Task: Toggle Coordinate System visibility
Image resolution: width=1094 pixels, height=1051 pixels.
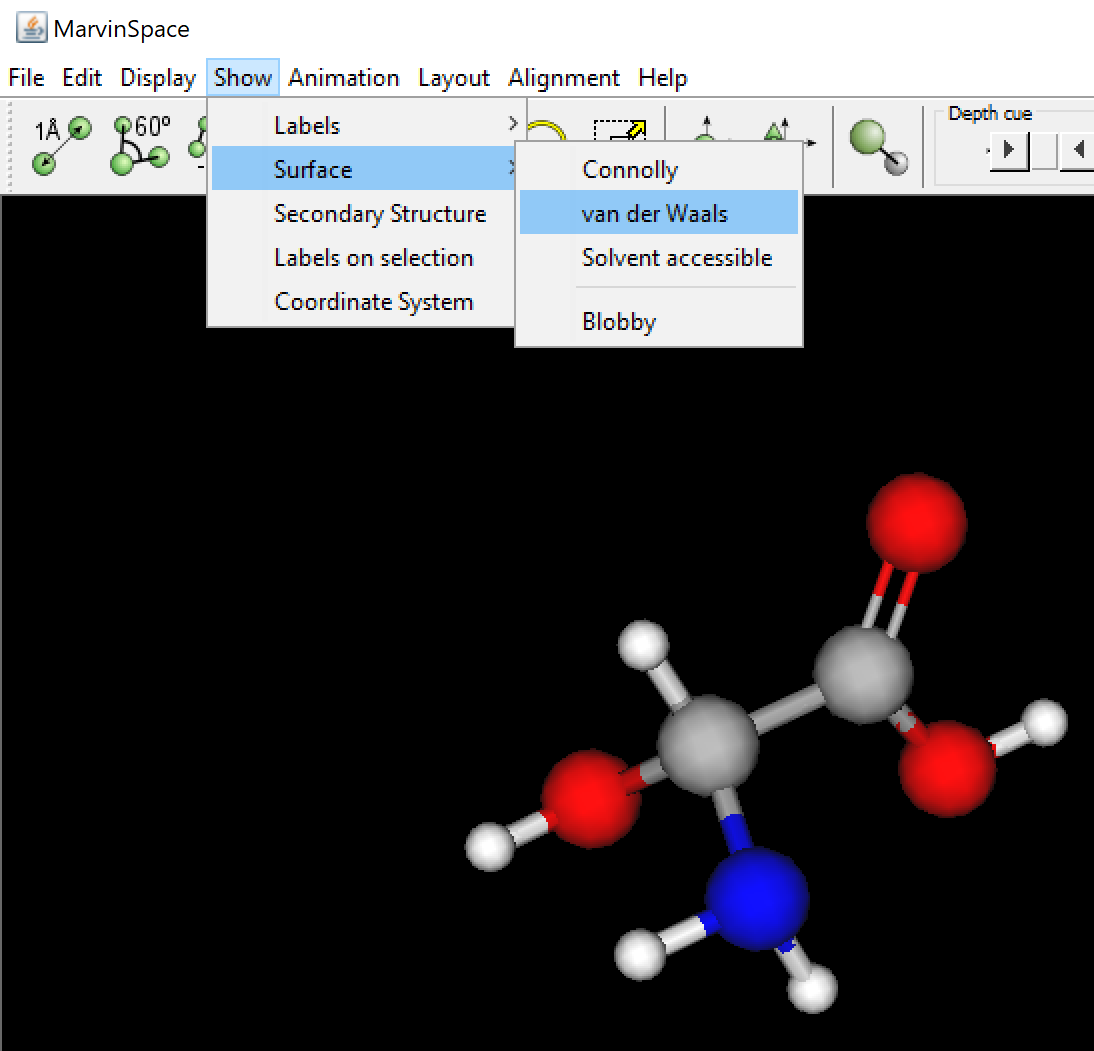Action: 373,302
